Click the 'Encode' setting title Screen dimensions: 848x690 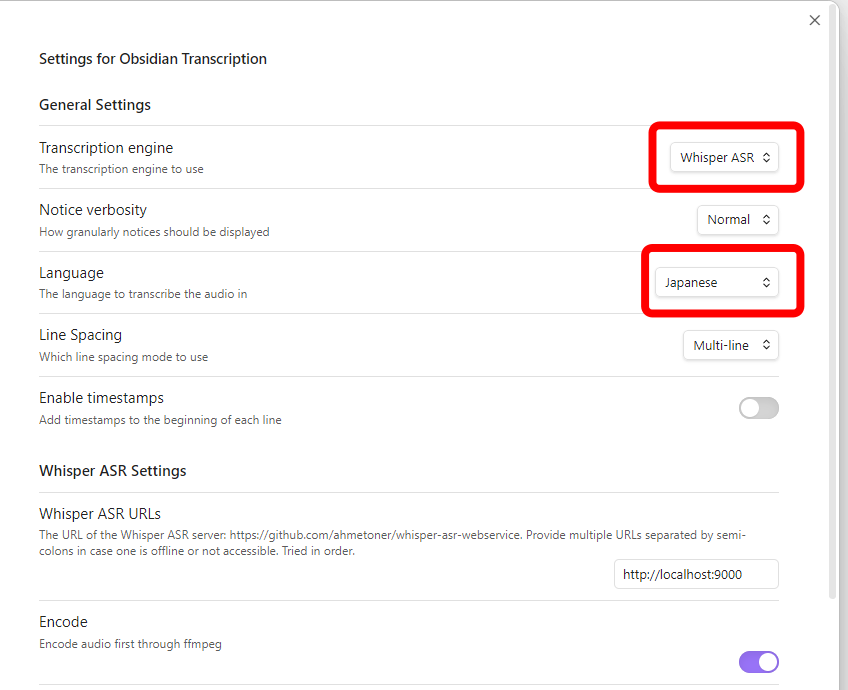[x=63, y=622]
